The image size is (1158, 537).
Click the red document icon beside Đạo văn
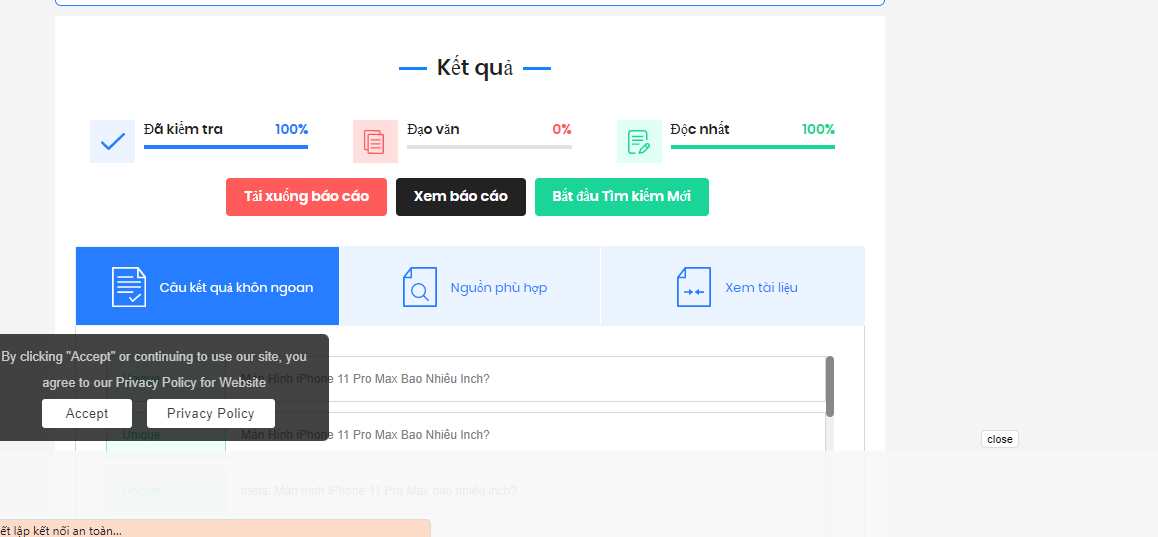375,141
